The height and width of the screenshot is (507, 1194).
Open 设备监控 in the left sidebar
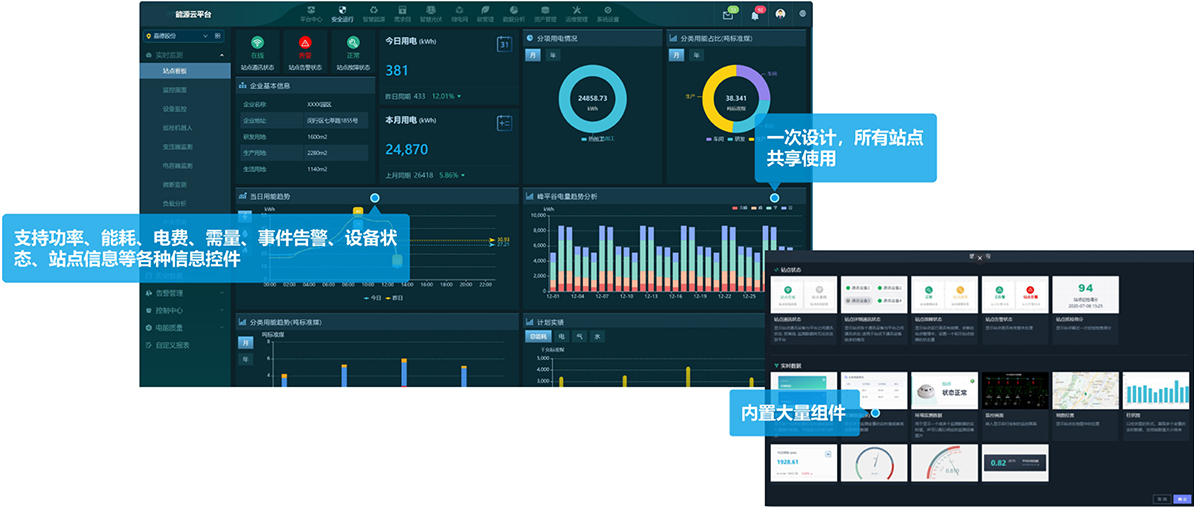pos(174,109)
